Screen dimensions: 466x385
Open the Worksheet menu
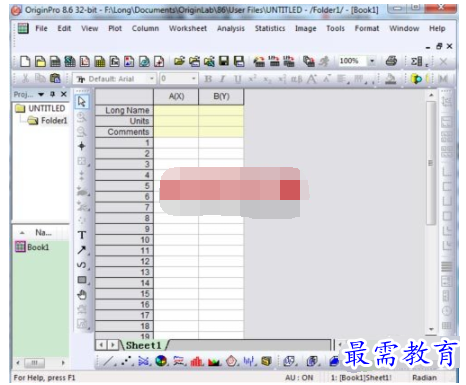[188, 28]
